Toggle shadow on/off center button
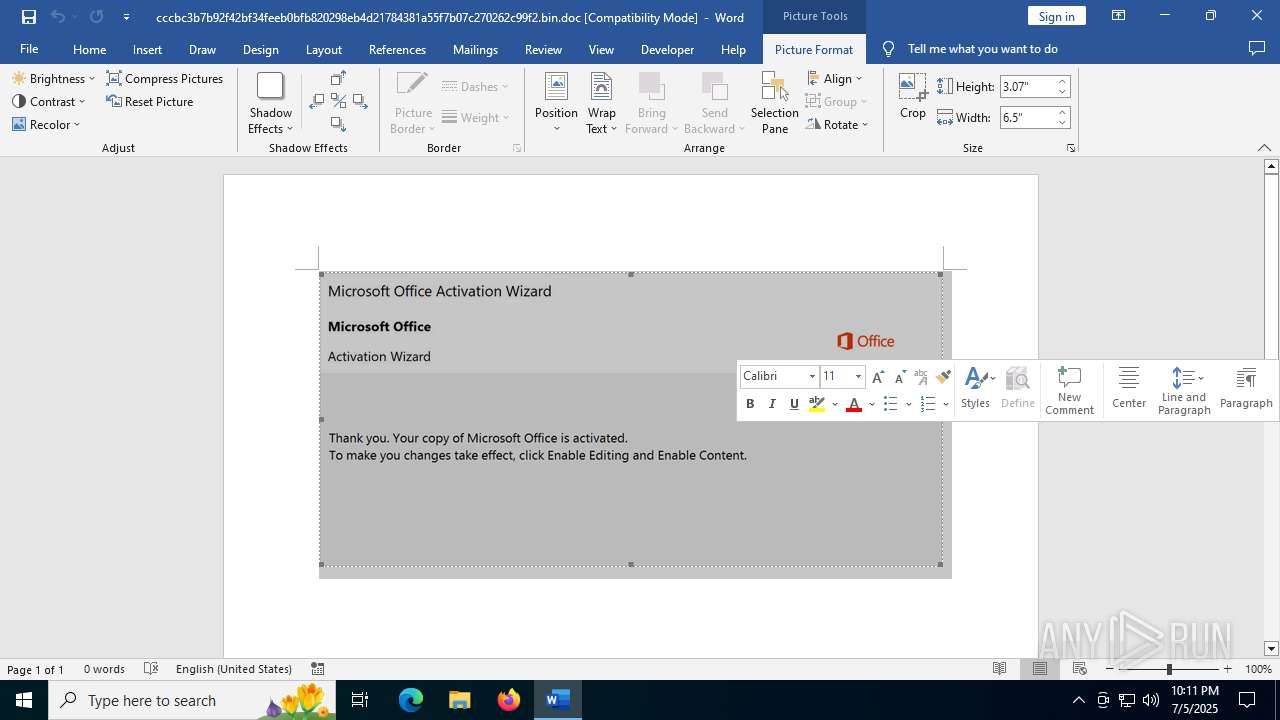Viewport: 1280px width, 720px height. click(339, 101)
